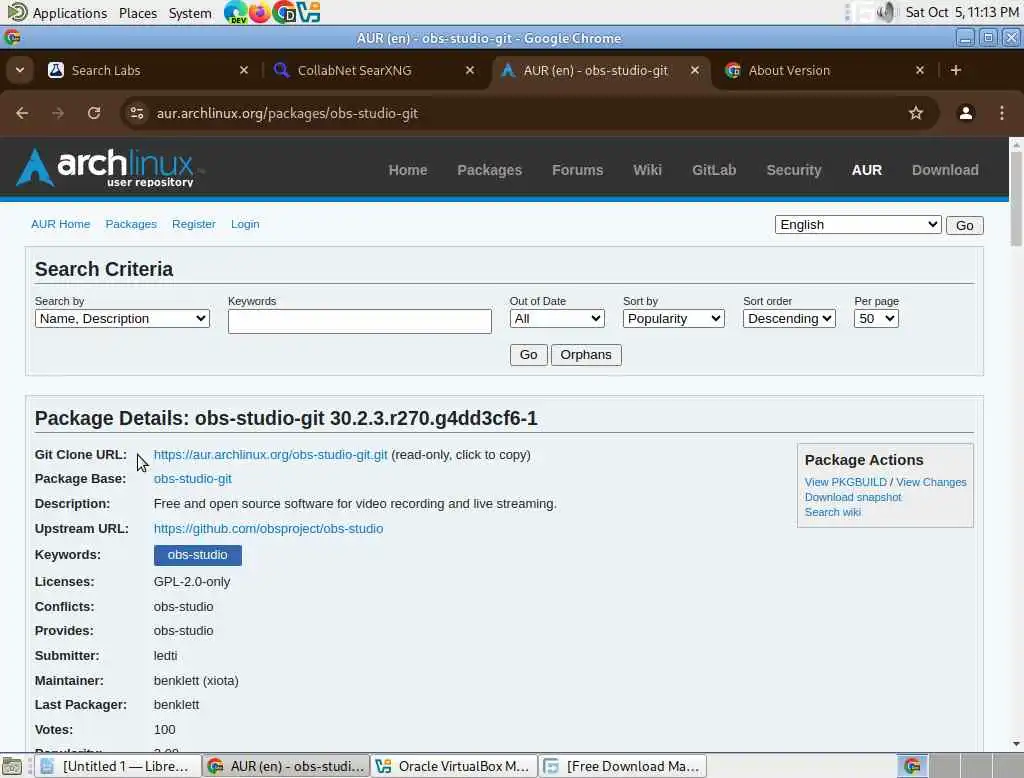Click the volume speaker icon
This screenshot has height=778, width=1024.
tap(886, 12)
